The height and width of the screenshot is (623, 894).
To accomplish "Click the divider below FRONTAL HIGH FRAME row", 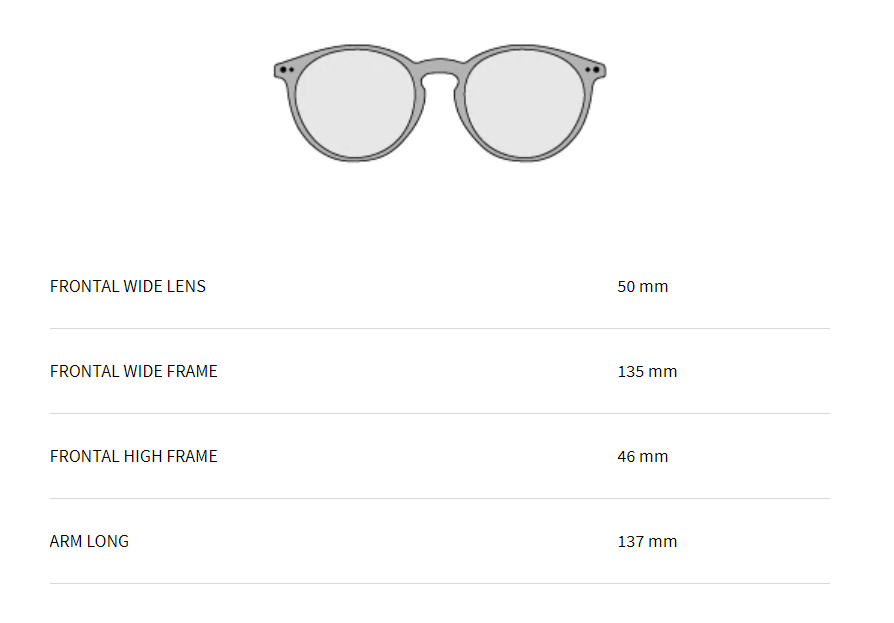I will click(x=440, y=498).
